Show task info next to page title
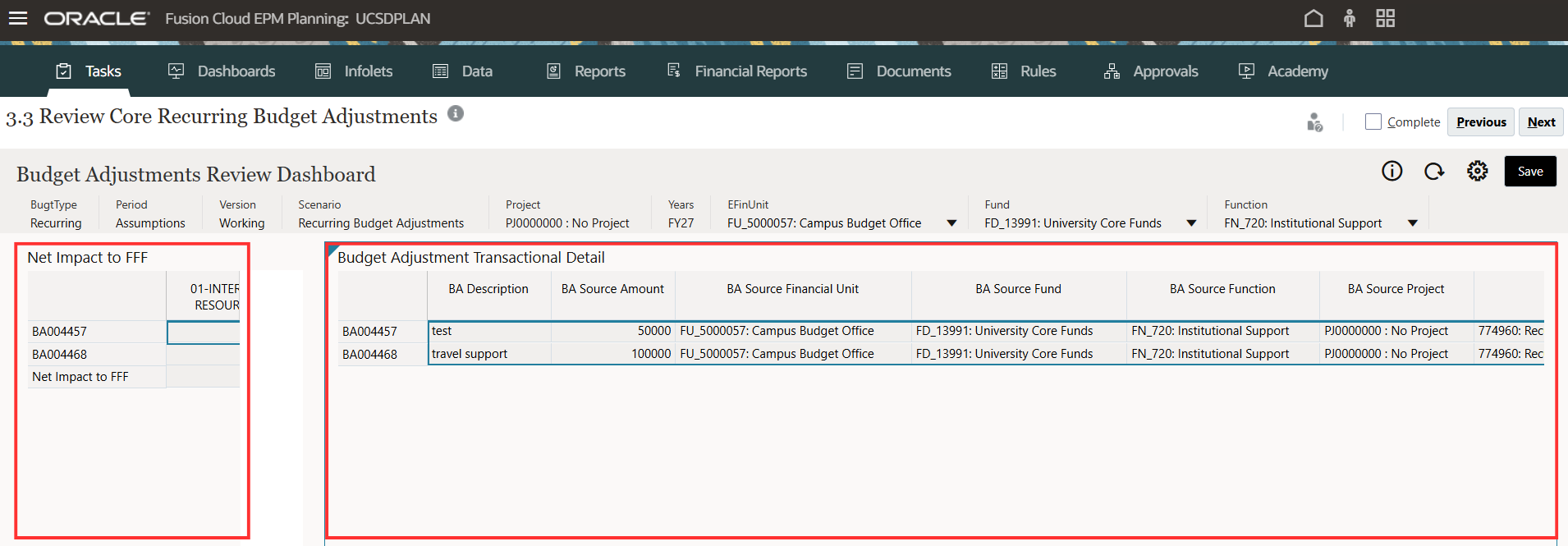Image resolution: width=1568 pixels, height=546 pixels. pyautogui.click(x=456, y=113)
